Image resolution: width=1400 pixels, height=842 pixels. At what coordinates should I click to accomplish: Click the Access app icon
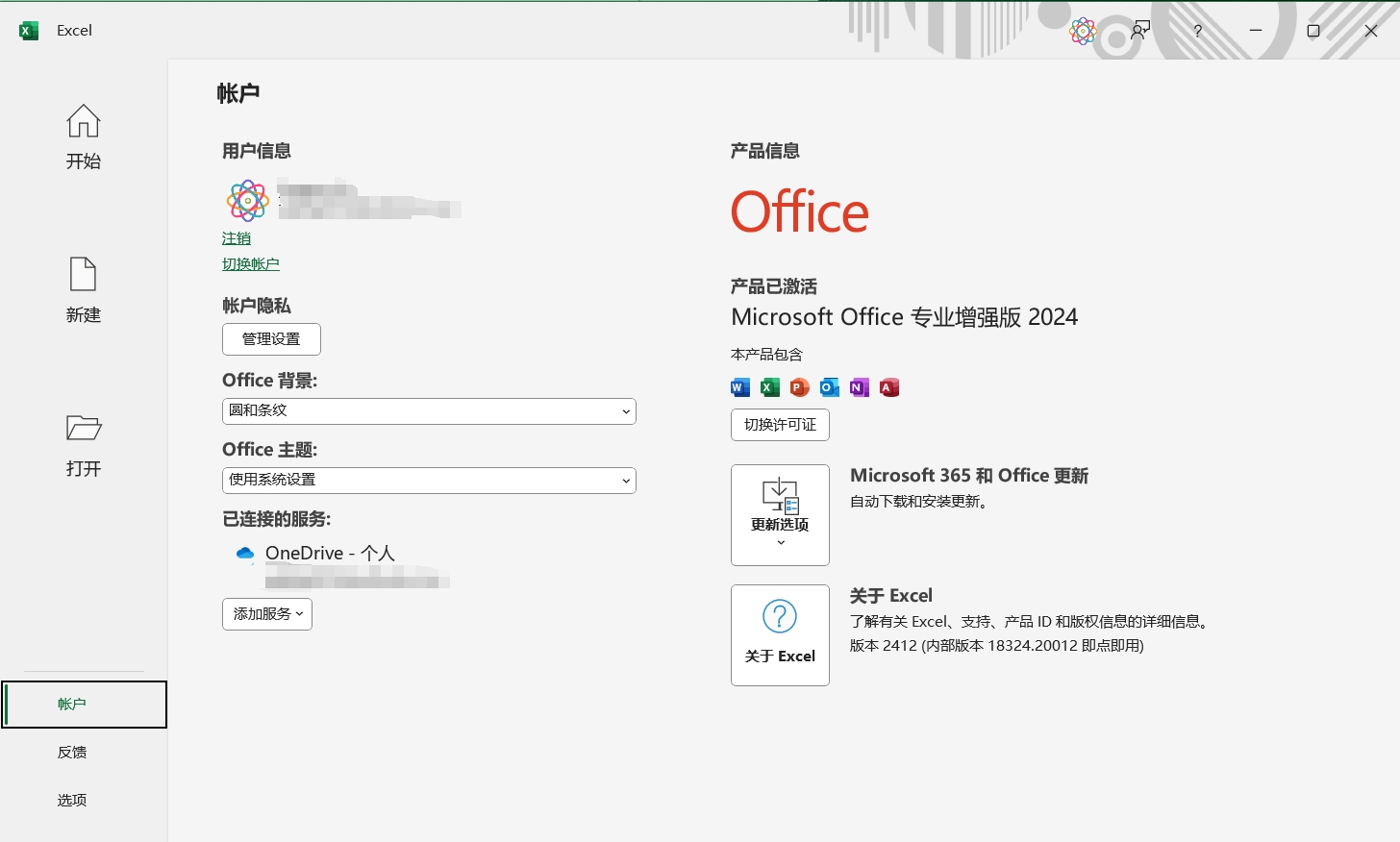click(x=889, y=387)
